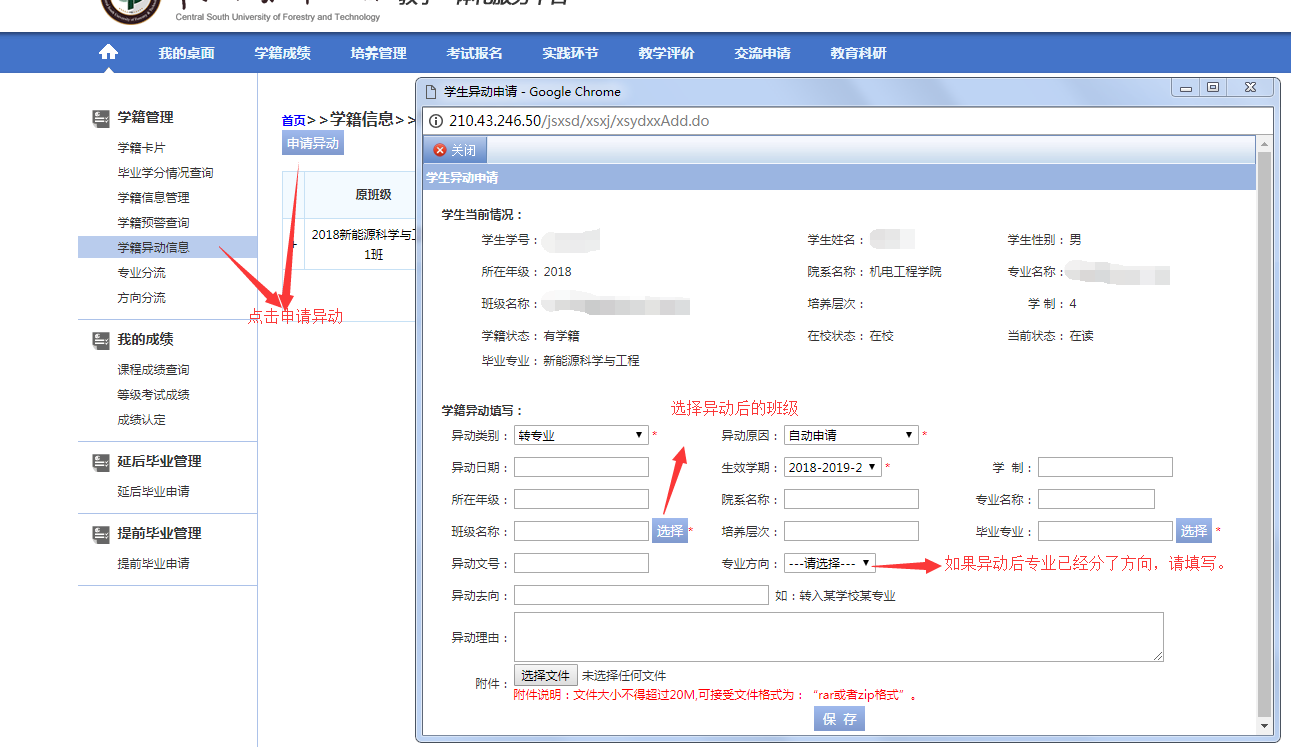Image resolution: width=1291 pixels, height=747 pixels.
Task: Click 选择文件 to attach a file
Action: coord(545,676)
